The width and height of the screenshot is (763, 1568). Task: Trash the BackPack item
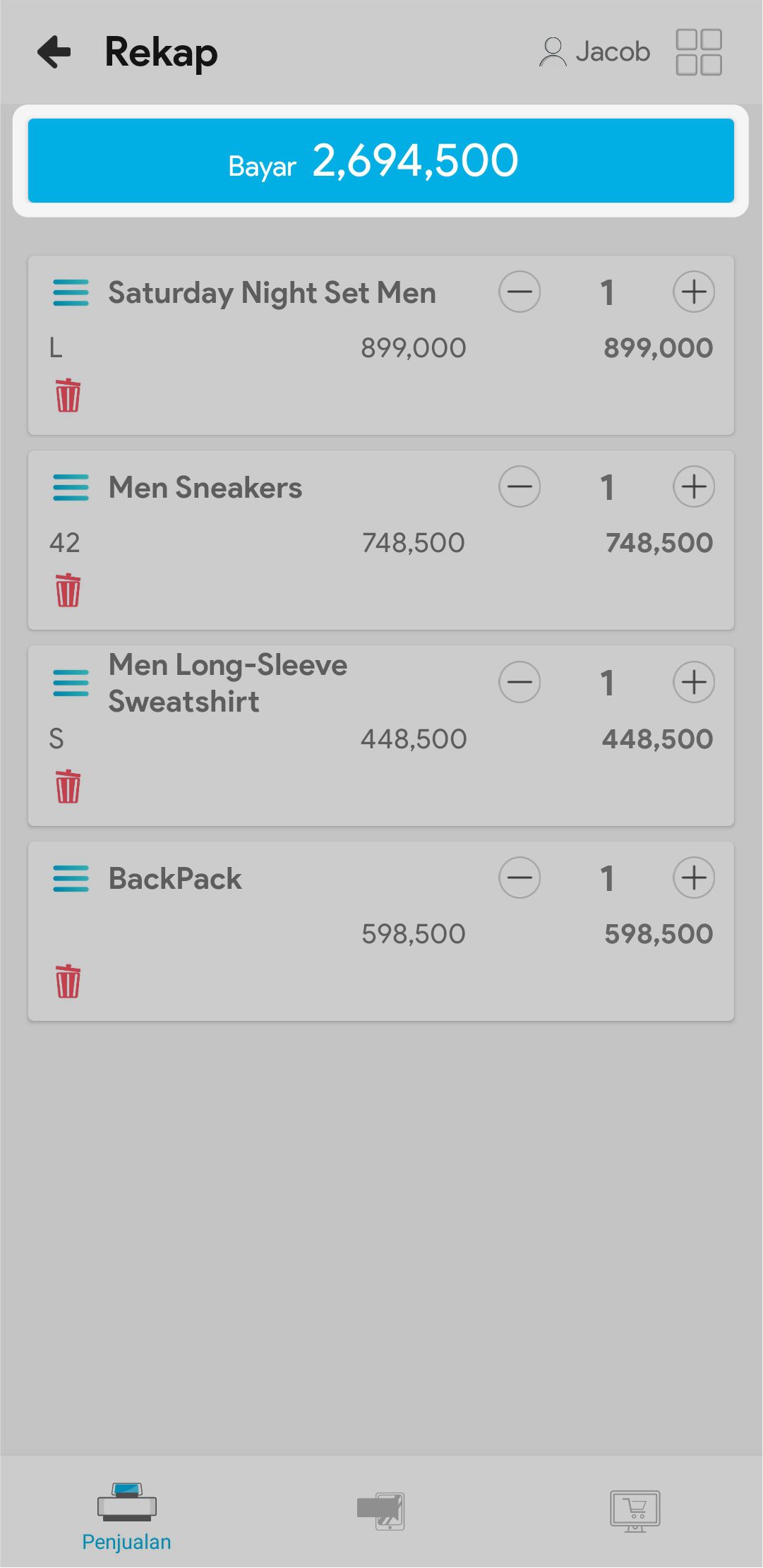coord(68,981)
